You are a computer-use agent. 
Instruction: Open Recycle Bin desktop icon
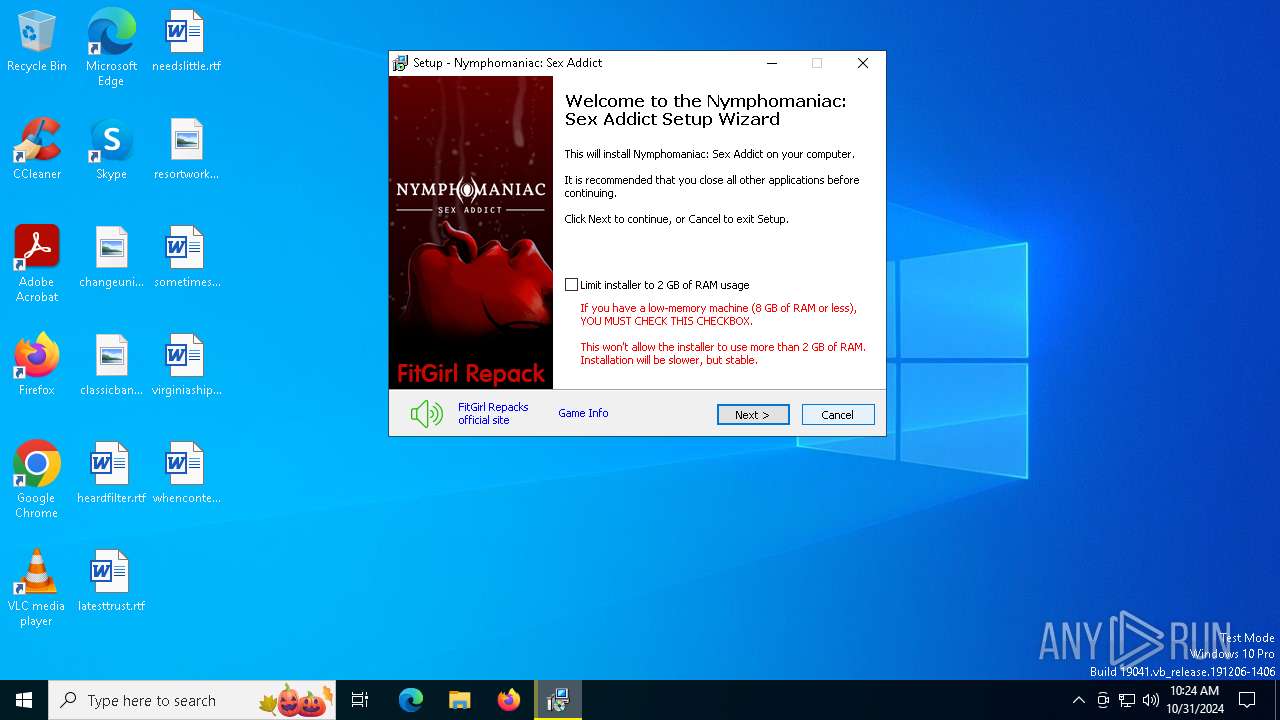click(x=37, y=42)
